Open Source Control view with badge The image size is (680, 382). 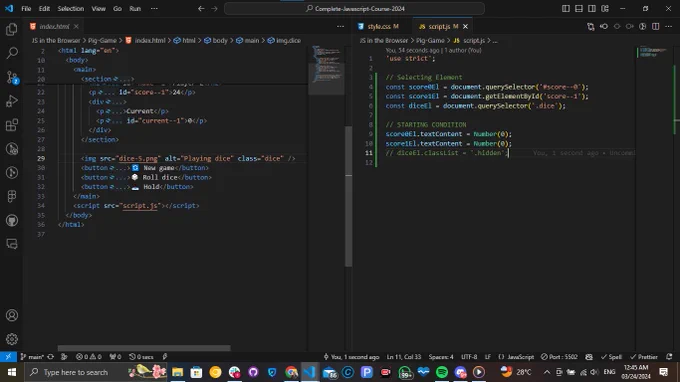coord(12,77)
